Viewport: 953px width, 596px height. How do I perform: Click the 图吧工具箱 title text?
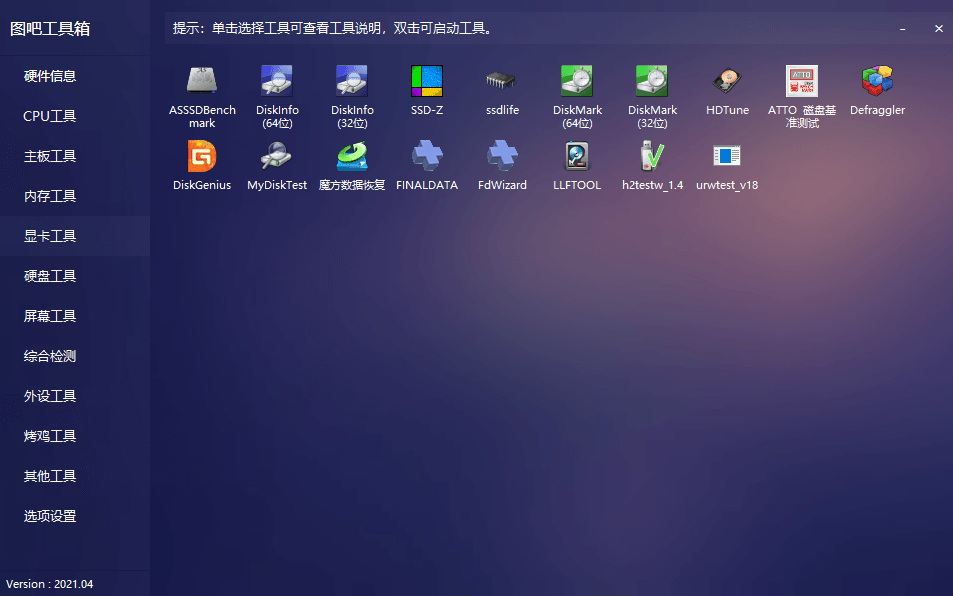50,29
